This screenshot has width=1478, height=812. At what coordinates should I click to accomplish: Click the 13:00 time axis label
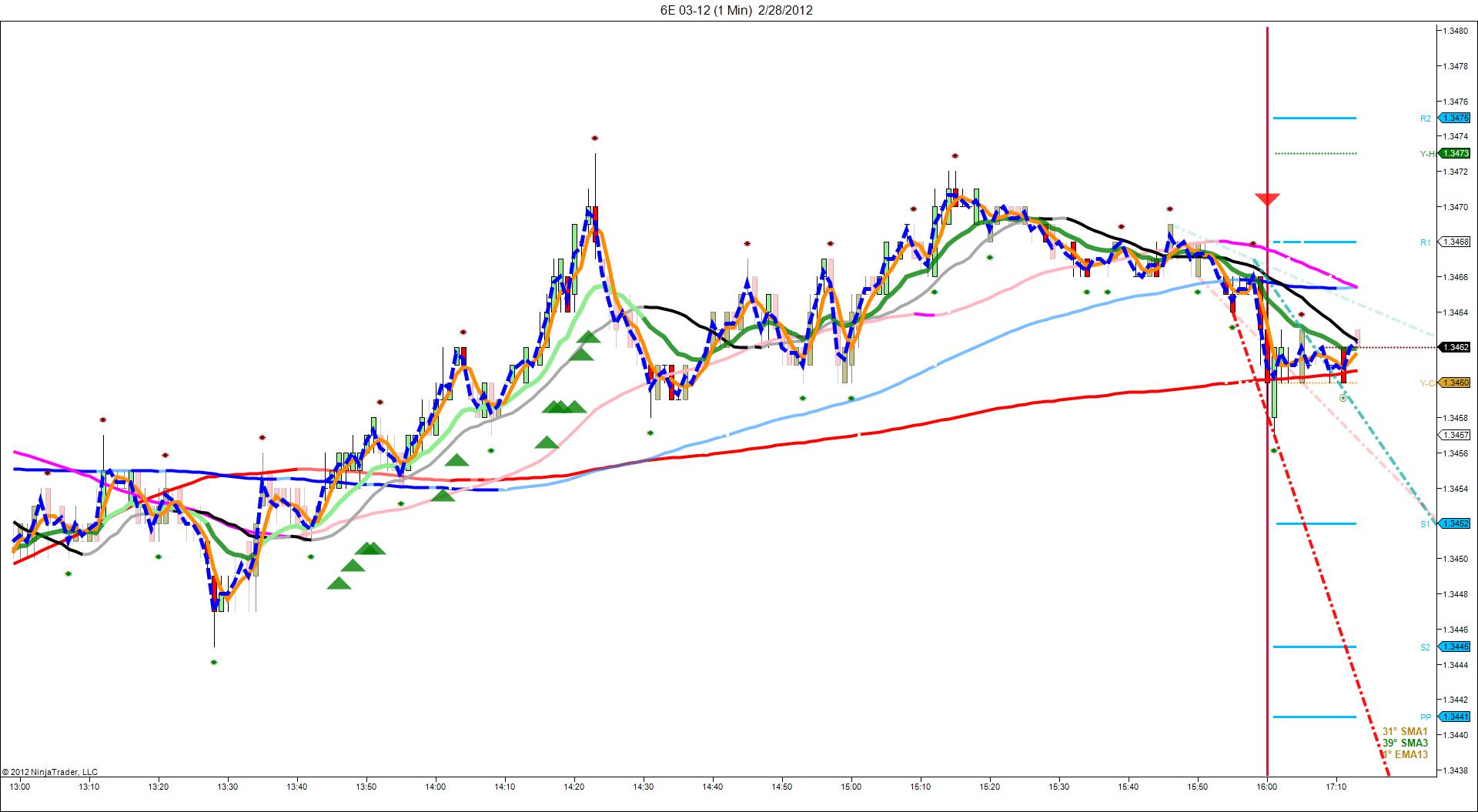point(20,787)
